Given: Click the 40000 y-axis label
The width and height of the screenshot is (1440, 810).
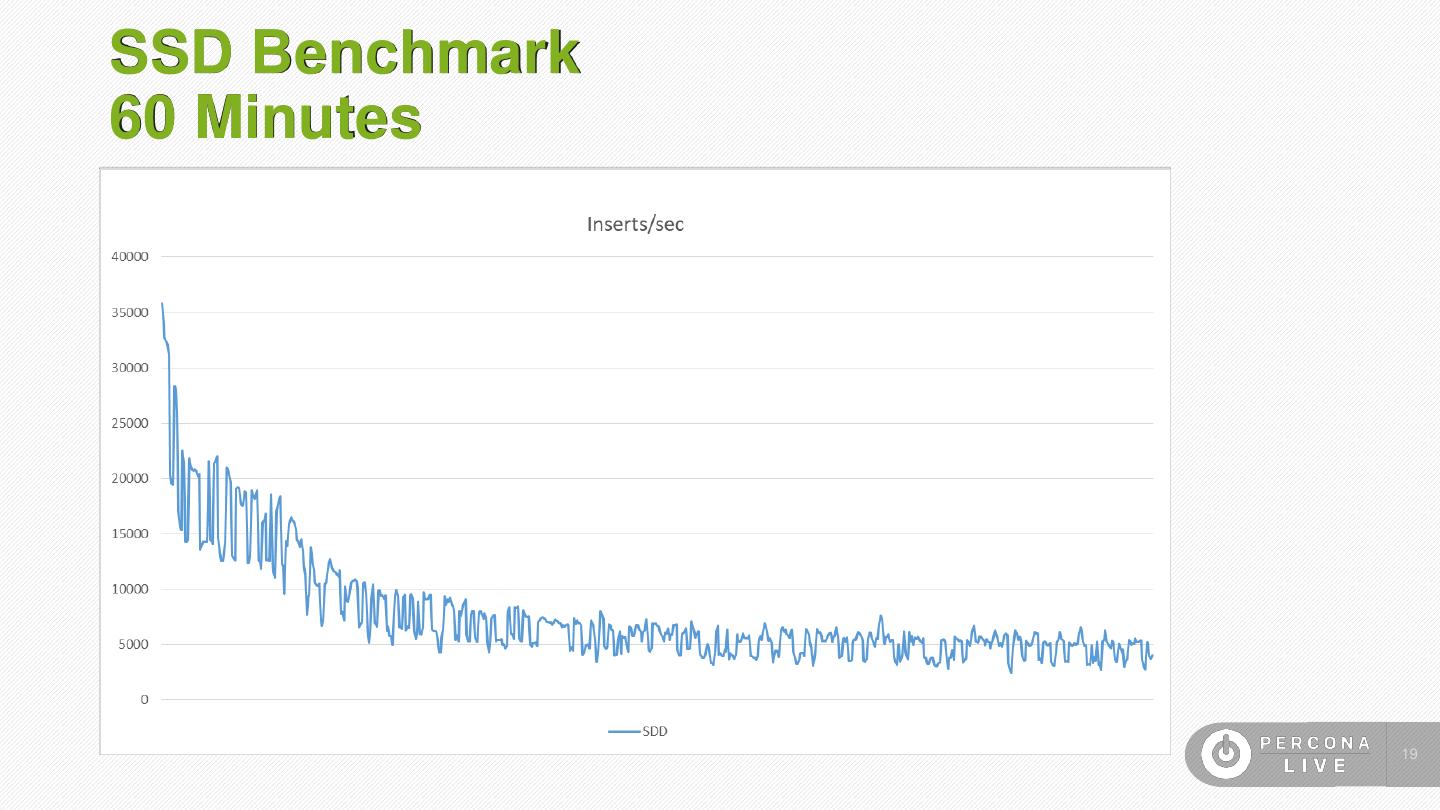Looking at the screenshot, I should [x=128, y=257].
